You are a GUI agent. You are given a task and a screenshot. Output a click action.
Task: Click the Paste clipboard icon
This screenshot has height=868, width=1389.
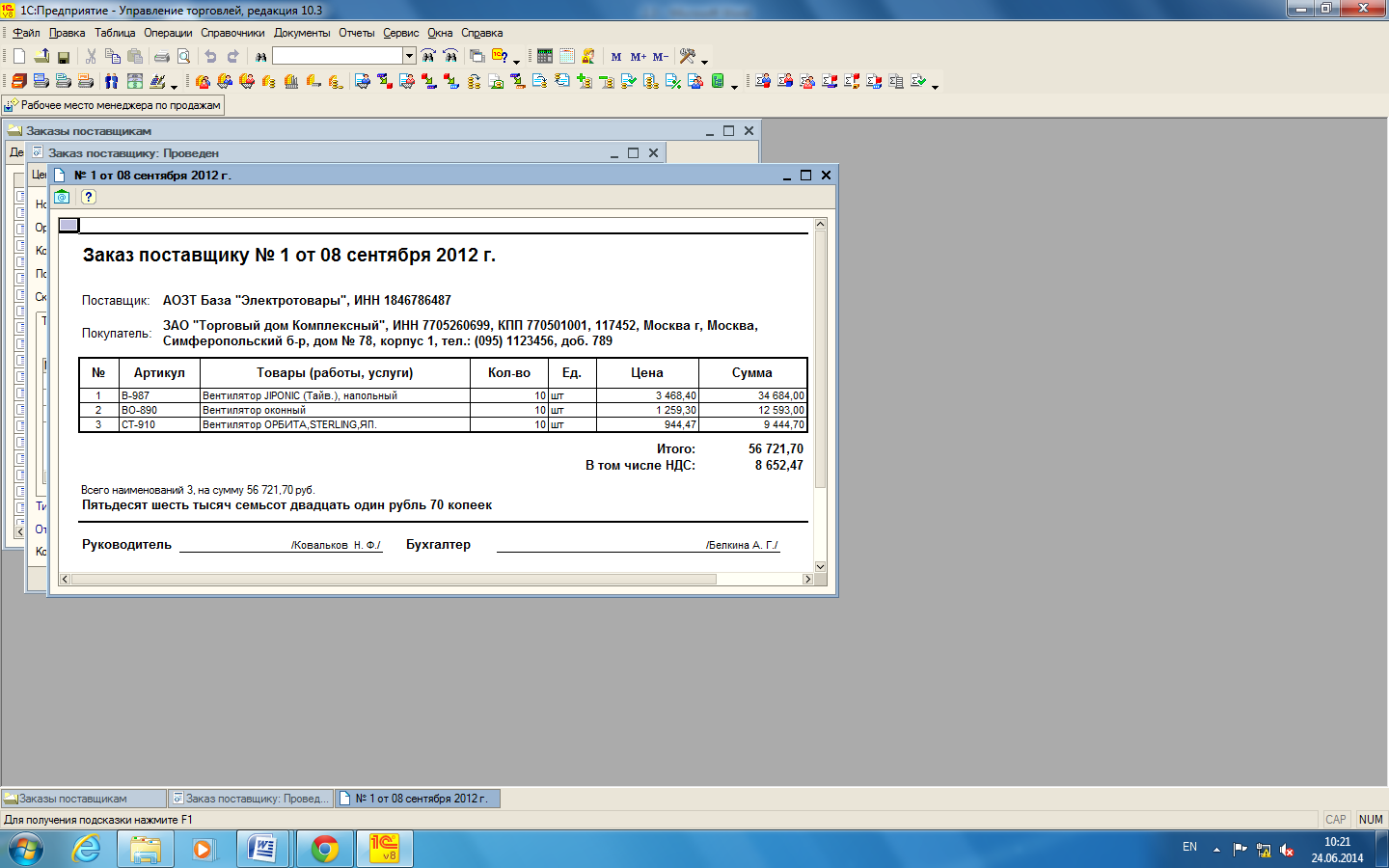tap(135, 56)
